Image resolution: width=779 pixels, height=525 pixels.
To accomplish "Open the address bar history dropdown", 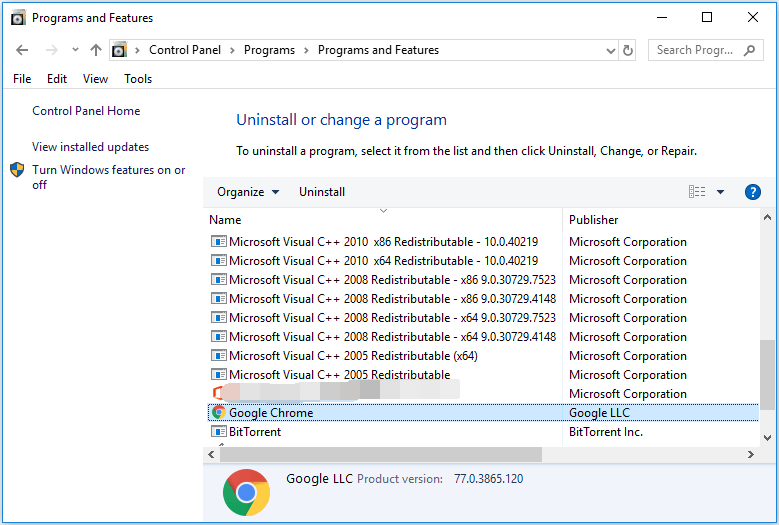I will (x=611, y=51).
